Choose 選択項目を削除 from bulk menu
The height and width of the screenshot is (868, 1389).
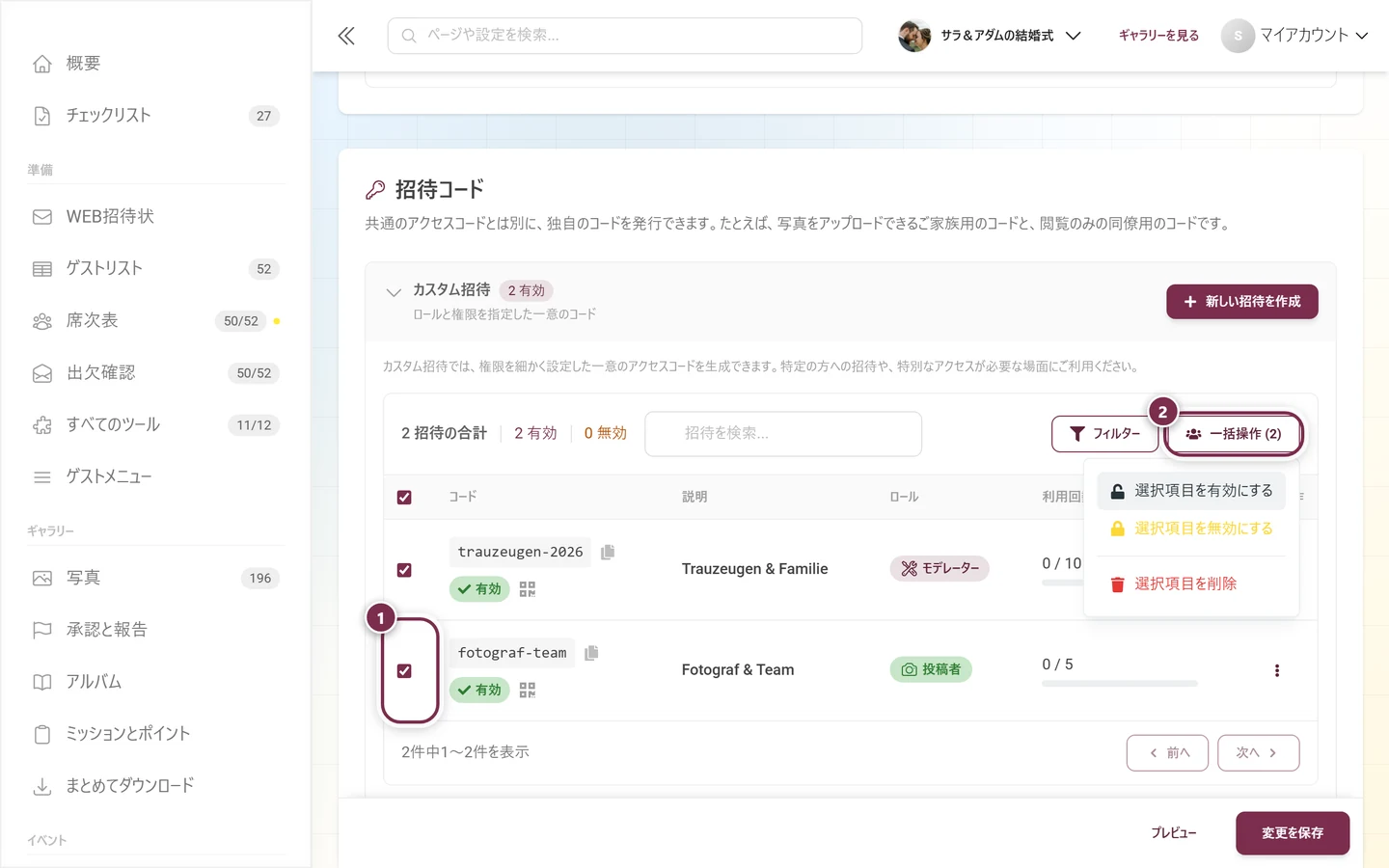pyautogui.click(x=1191, y=583)
